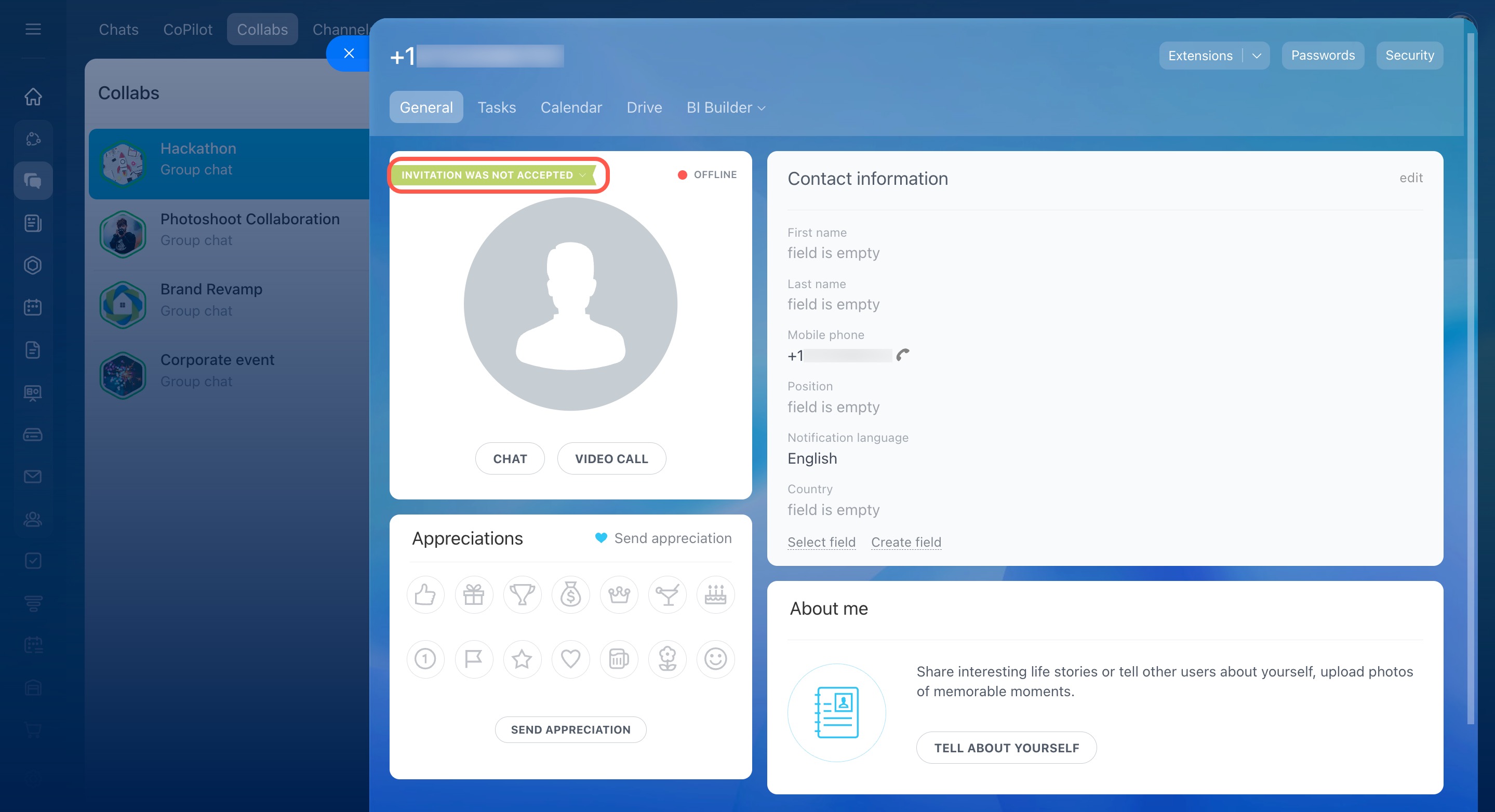Select the crown appreciation icon
1495x812 pixels.
[619, 594]
